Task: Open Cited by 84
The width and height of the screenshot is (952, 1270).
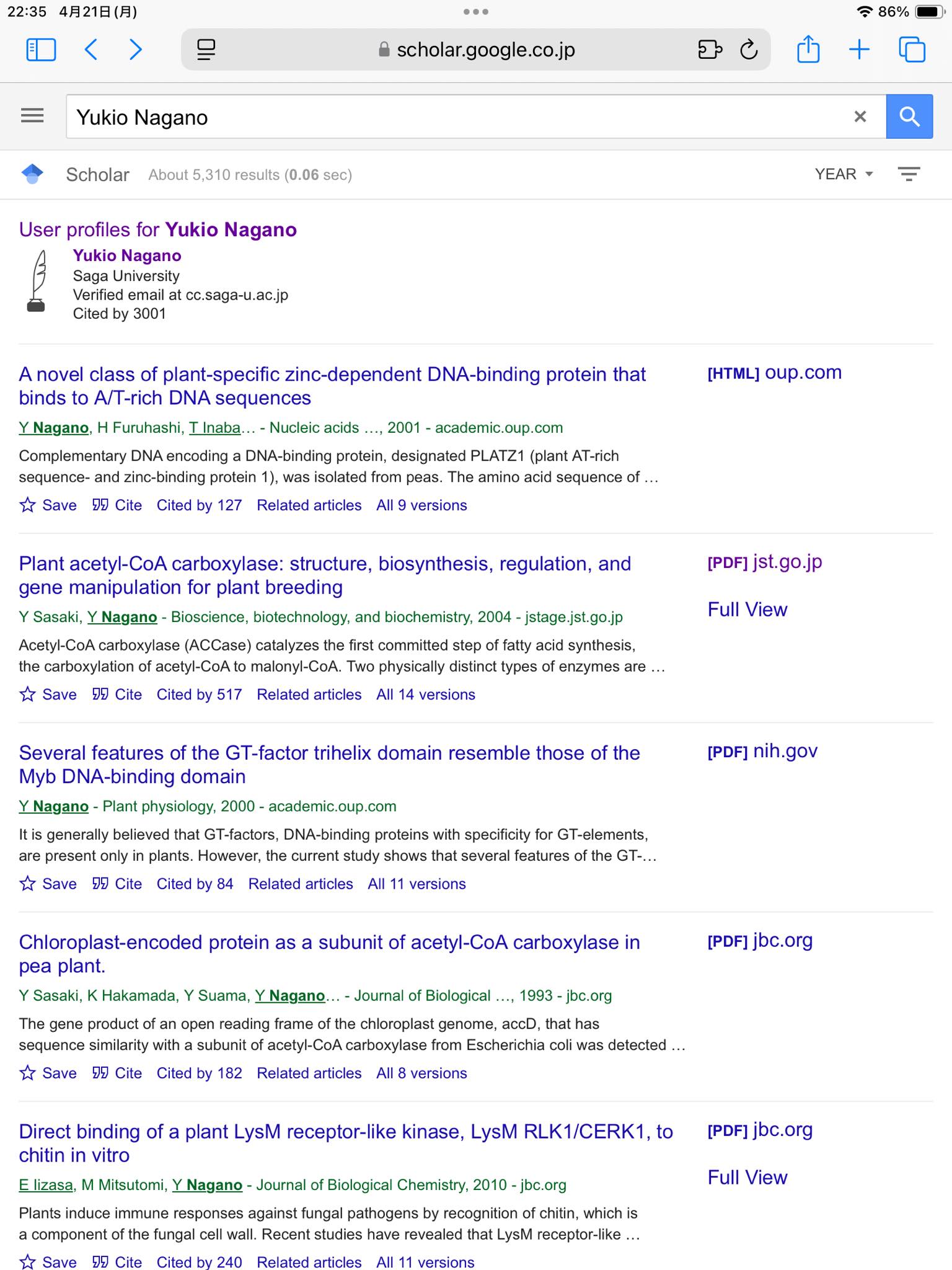Action: 195,884
